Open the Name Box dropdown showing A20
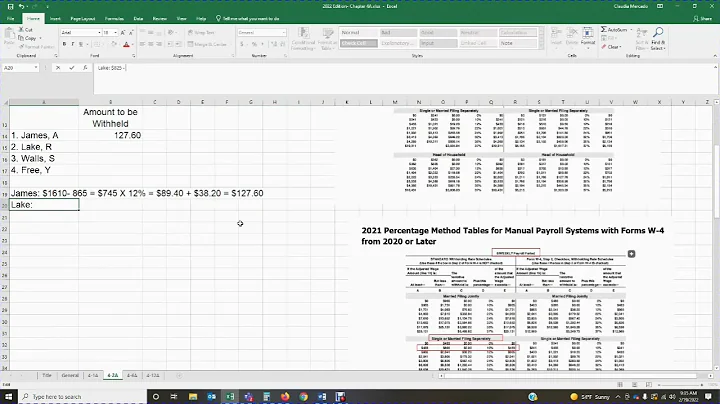The height and width of the screenshot is (404, 720). (35, 68)
